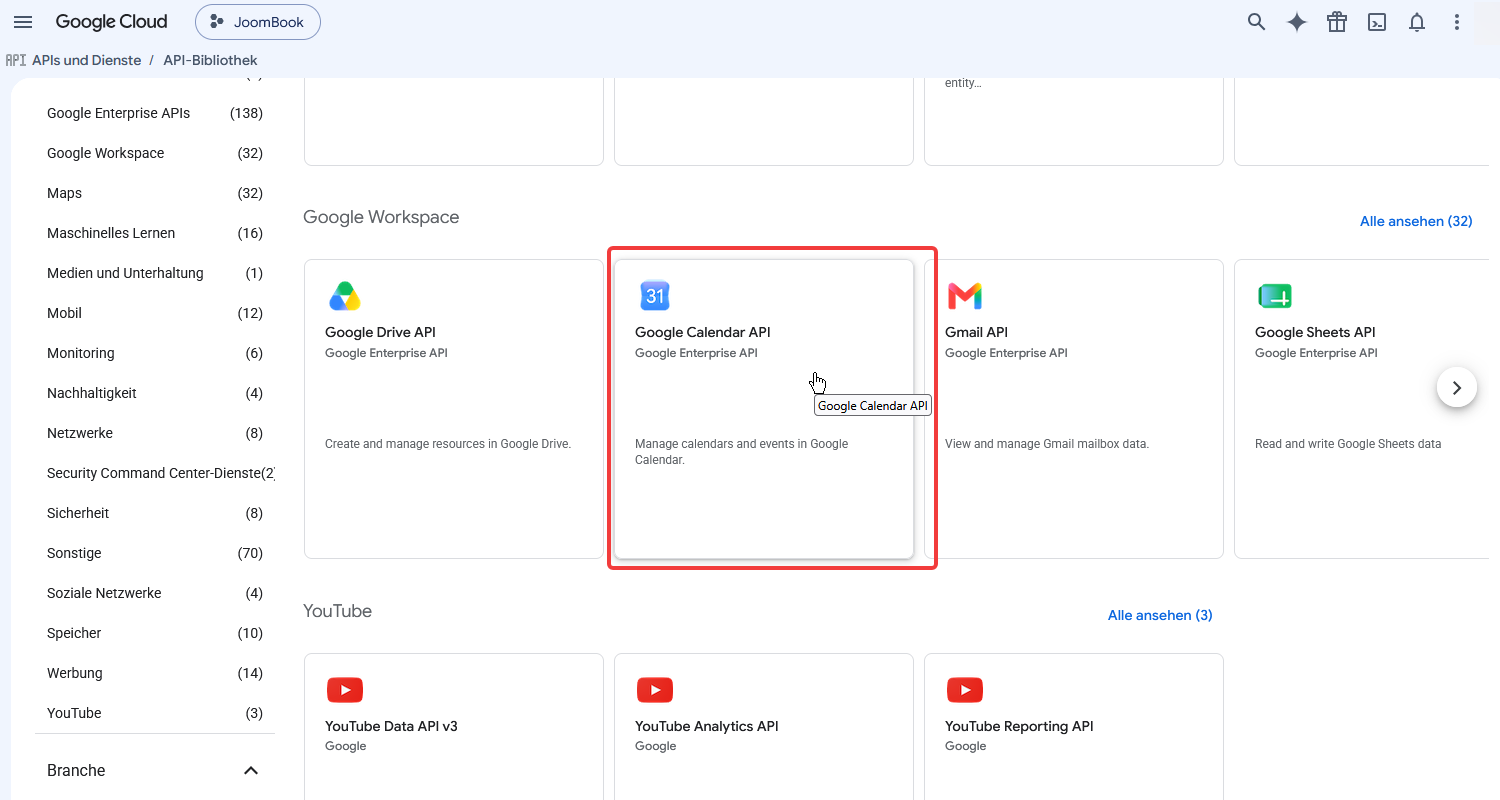
Task: Collapse the Branche filter section
Action: tap(251, 770)
